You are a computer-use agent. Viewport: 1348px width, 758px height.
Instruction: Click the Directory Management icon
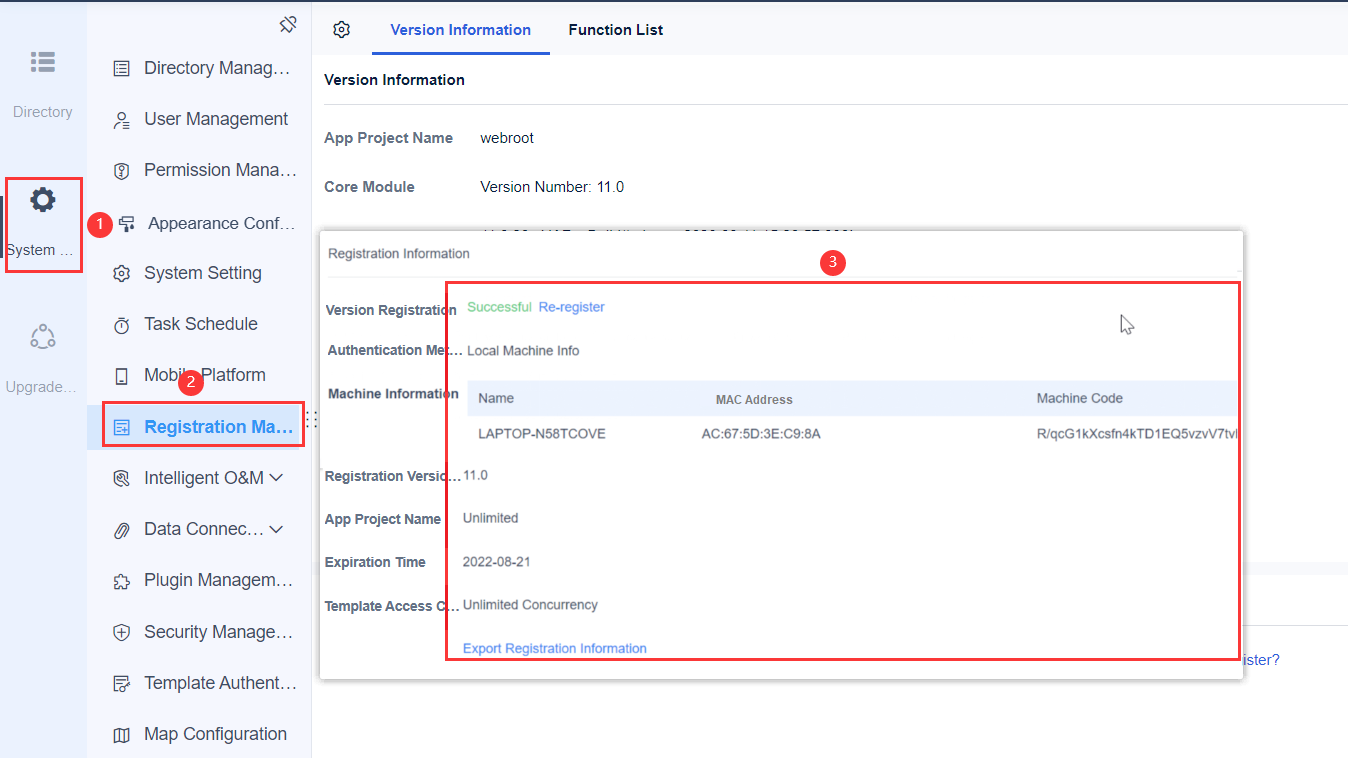(x=122, y=67)
